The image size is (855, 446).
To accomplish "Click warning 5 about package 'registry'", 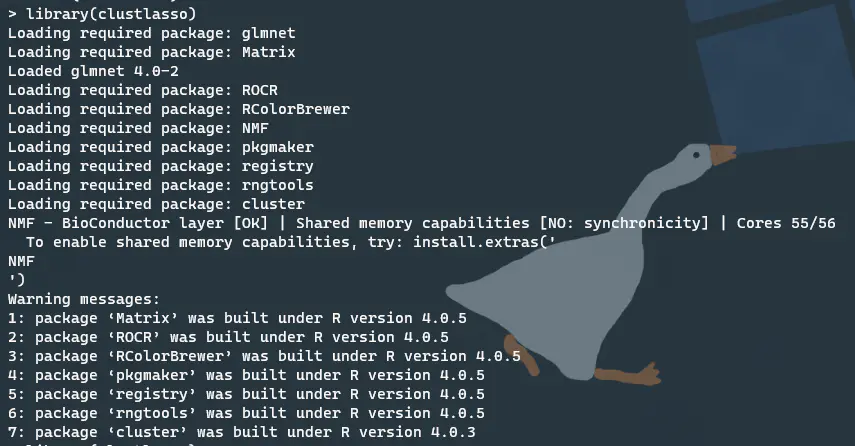I will click(246, 394).
